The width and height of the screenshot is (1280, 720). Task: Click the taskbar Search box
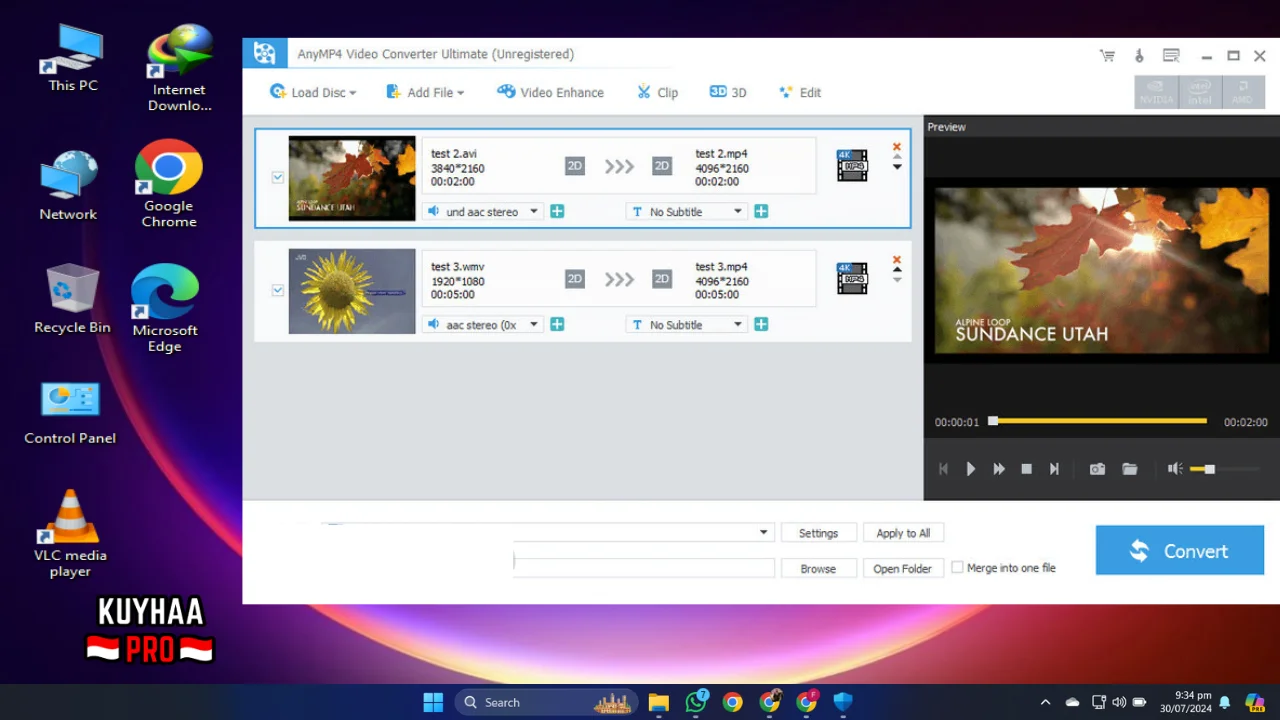(x=546, y=702)
